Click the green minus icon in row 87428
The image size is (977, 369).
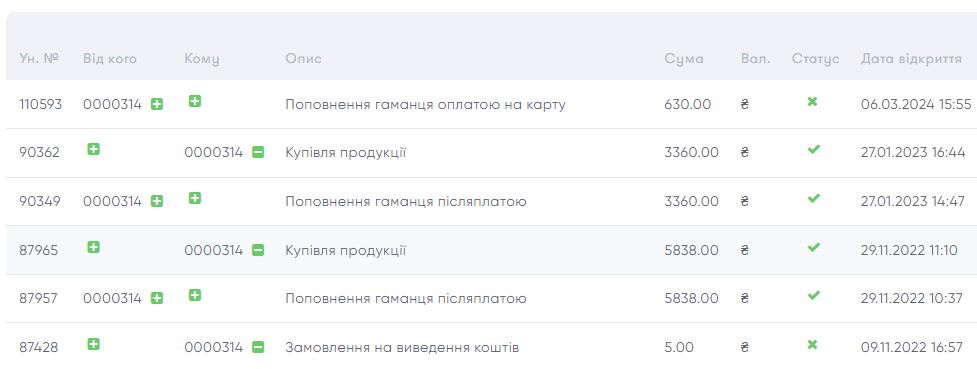(x=258, y=347)
